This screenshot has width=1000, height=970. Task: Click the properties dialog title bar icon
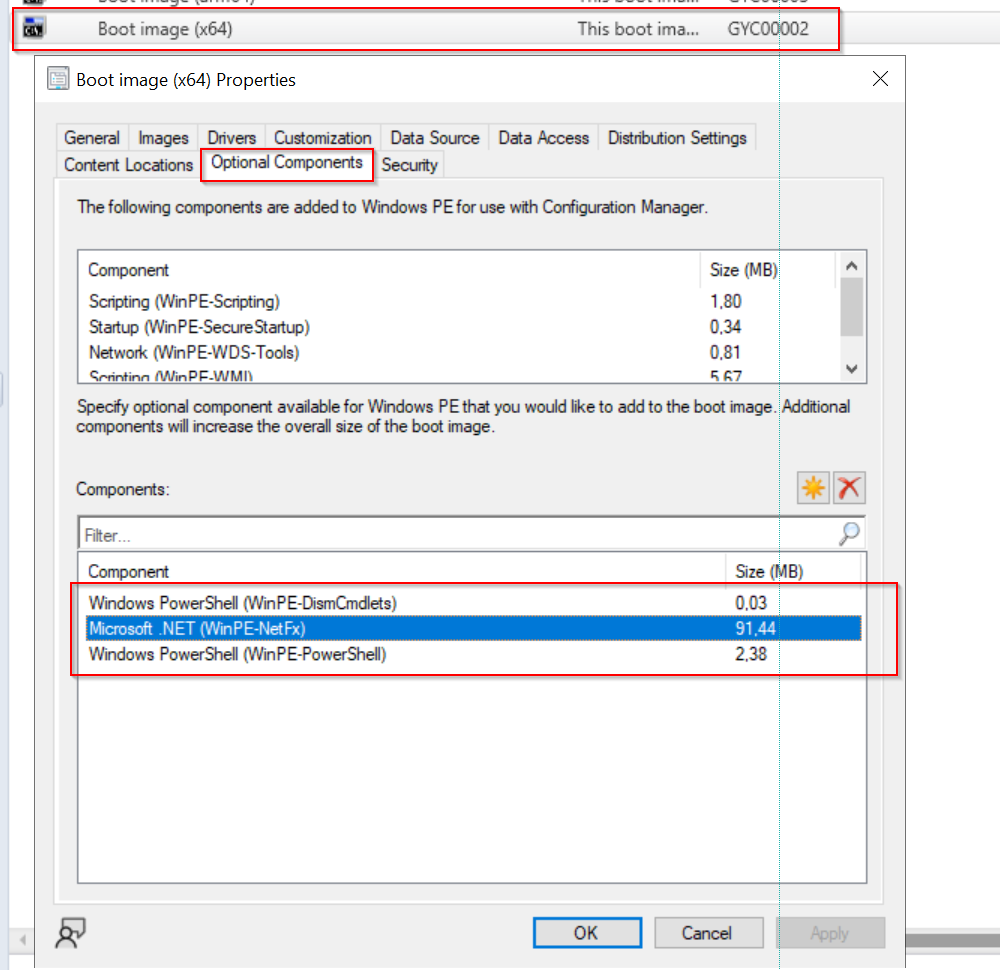(58, 79)
